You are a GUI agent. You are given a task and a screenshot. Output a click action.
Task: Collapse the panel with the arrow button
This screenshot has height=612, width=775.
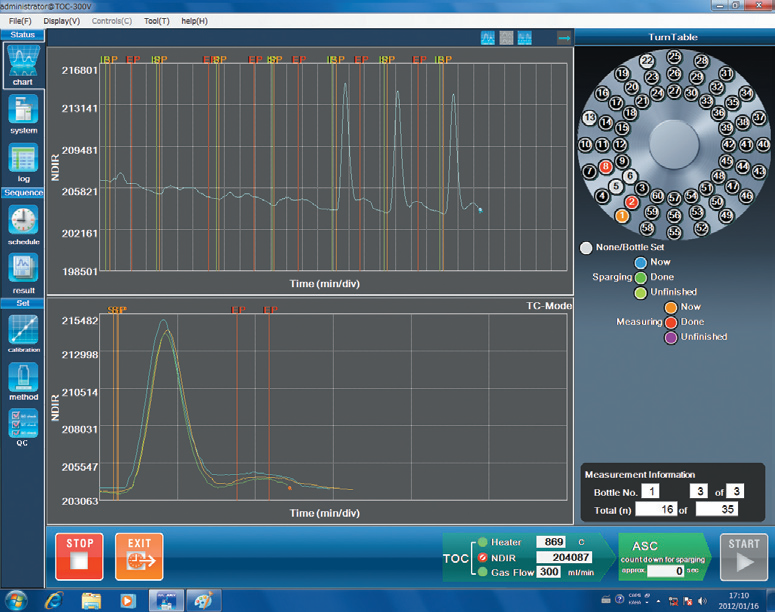(563, 38)
